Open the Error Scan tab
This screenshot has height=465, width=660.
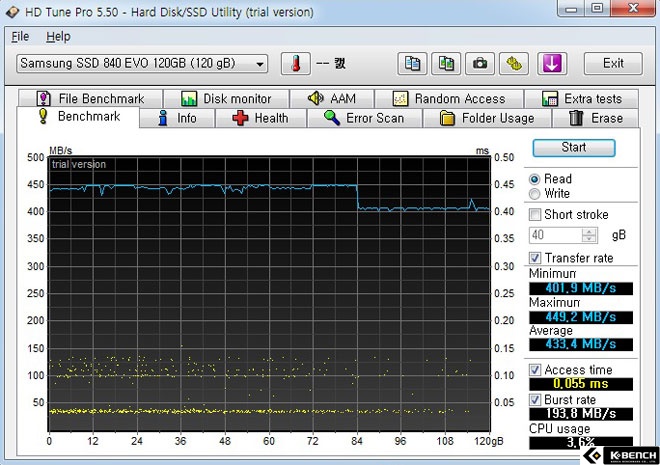tap(365, 118)
